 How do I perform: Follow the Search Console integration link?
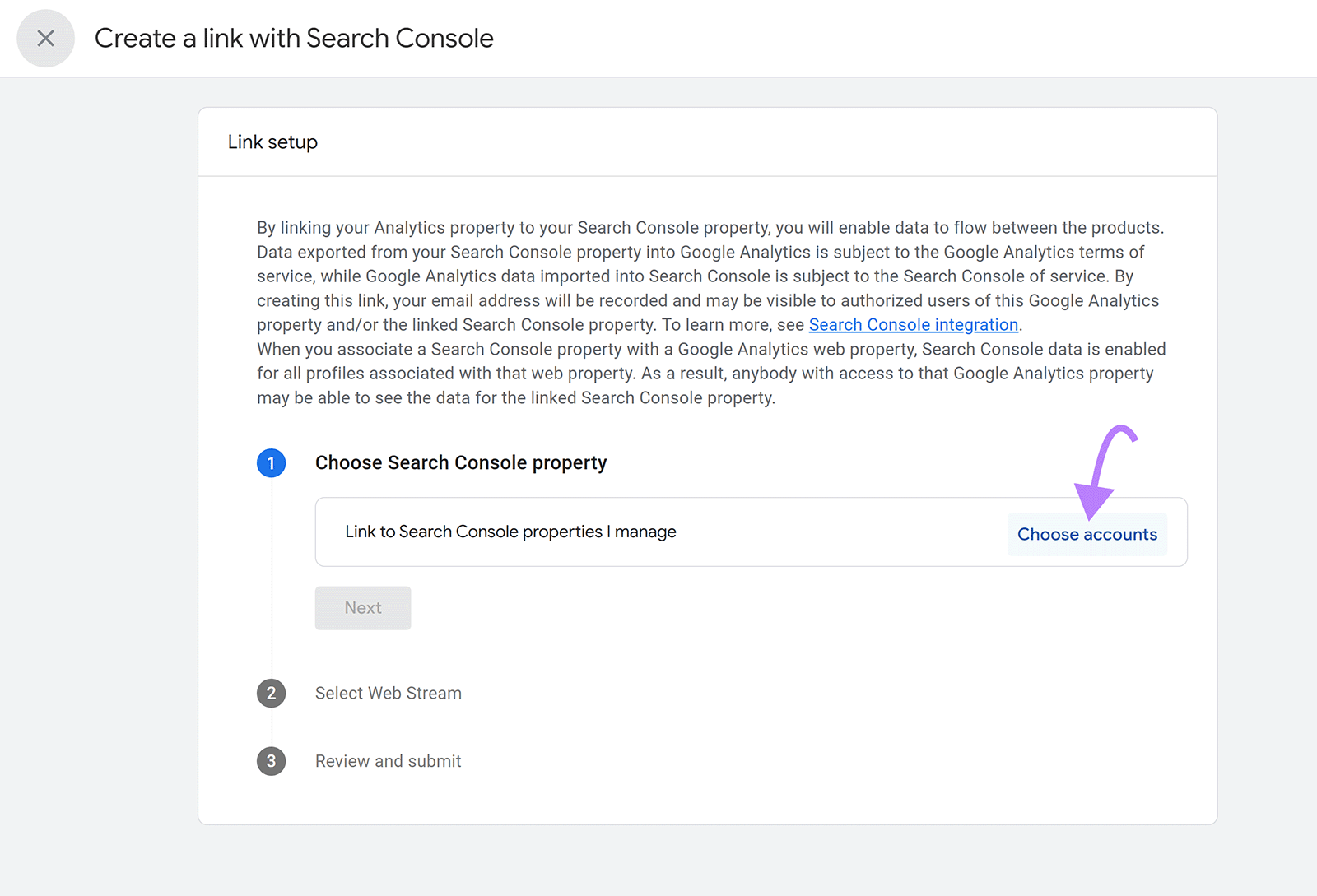(912, 324)
